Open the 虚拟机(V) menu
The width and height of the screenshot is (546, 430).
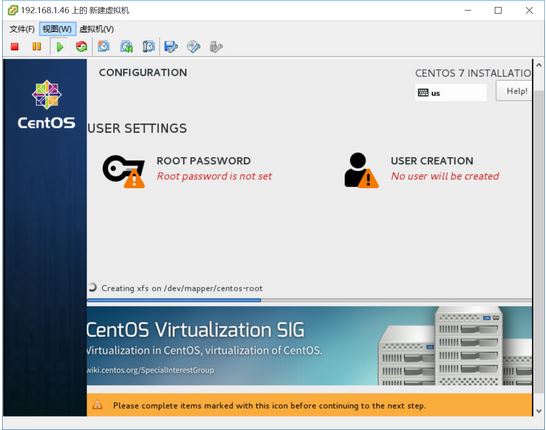tap(97, 29)
